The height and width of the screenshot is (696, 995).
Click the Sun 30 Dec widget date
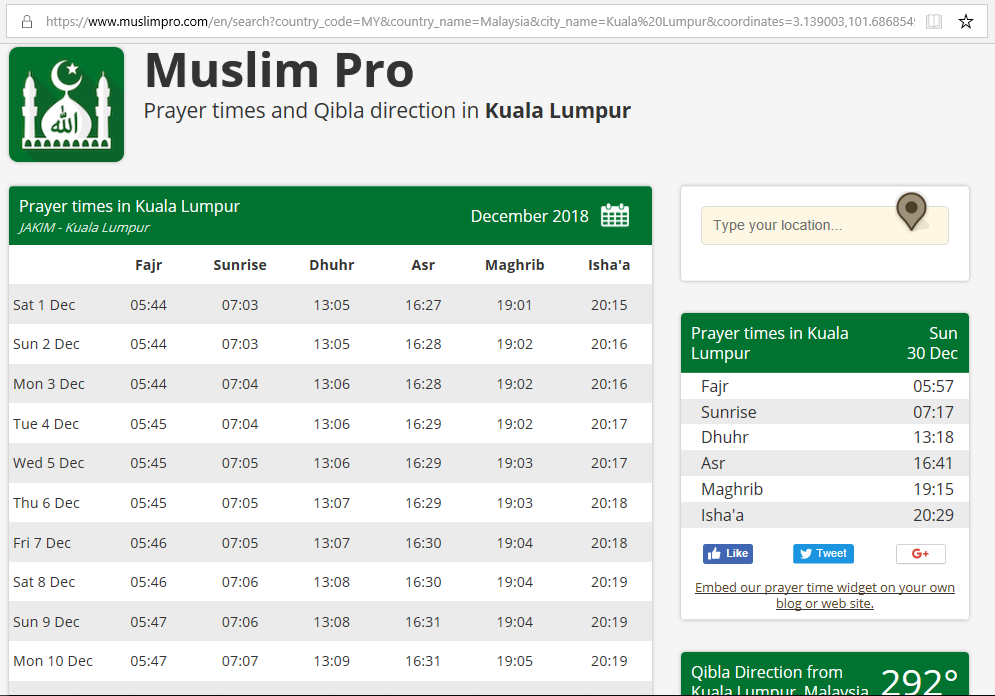(932, 343)
